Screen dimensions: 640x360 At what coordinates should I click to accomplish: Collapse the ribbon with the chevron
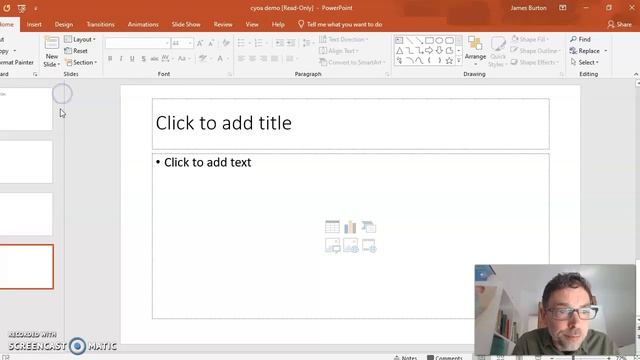[x=636, y=74]
